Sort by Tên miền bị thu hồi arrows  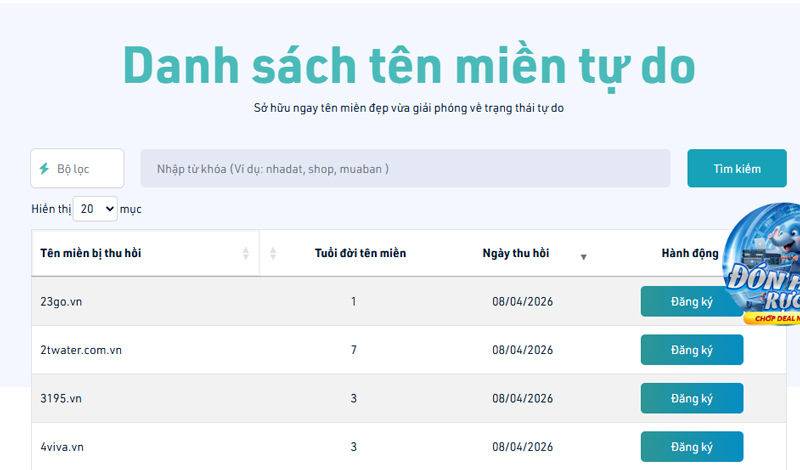(245, 254)
